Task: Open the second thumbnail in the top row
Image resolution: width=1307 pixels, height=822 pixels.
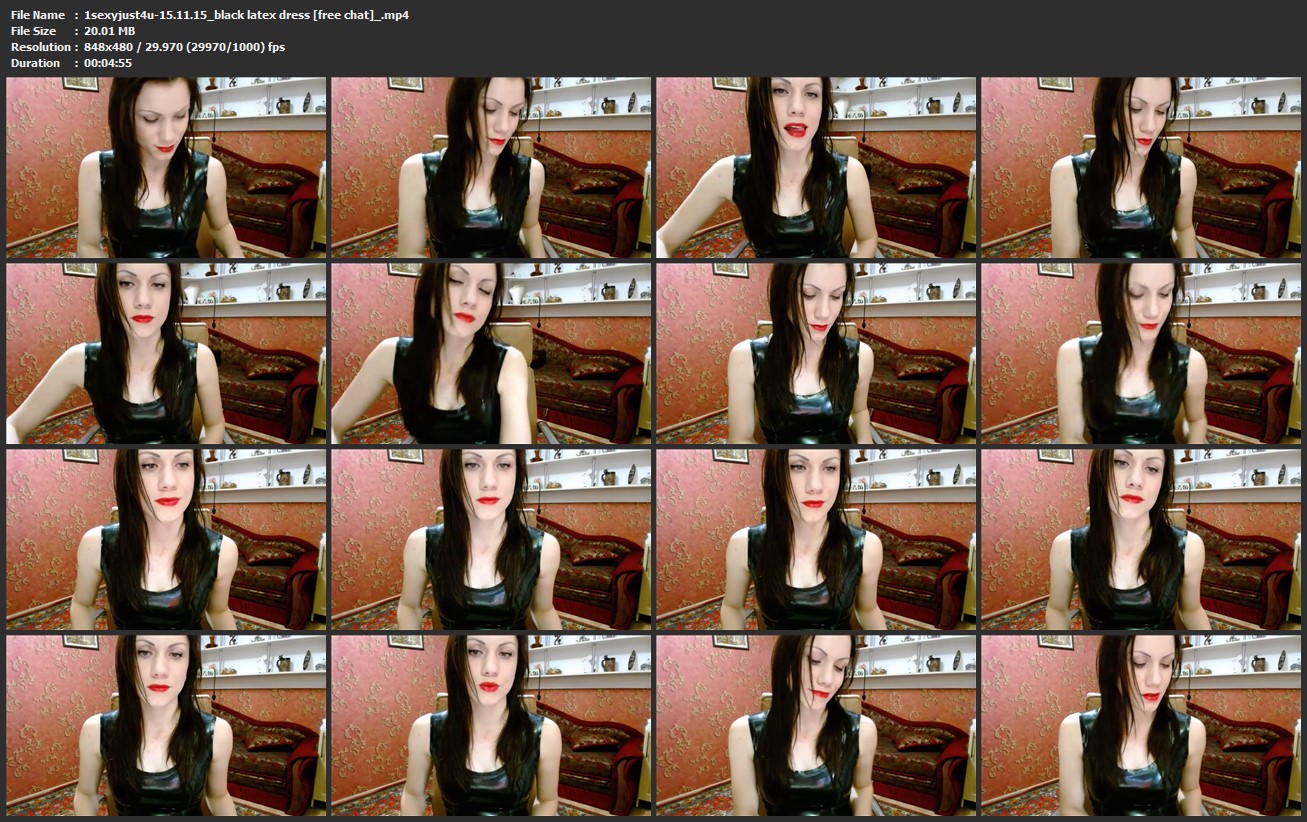Action: tap(491, 168)
